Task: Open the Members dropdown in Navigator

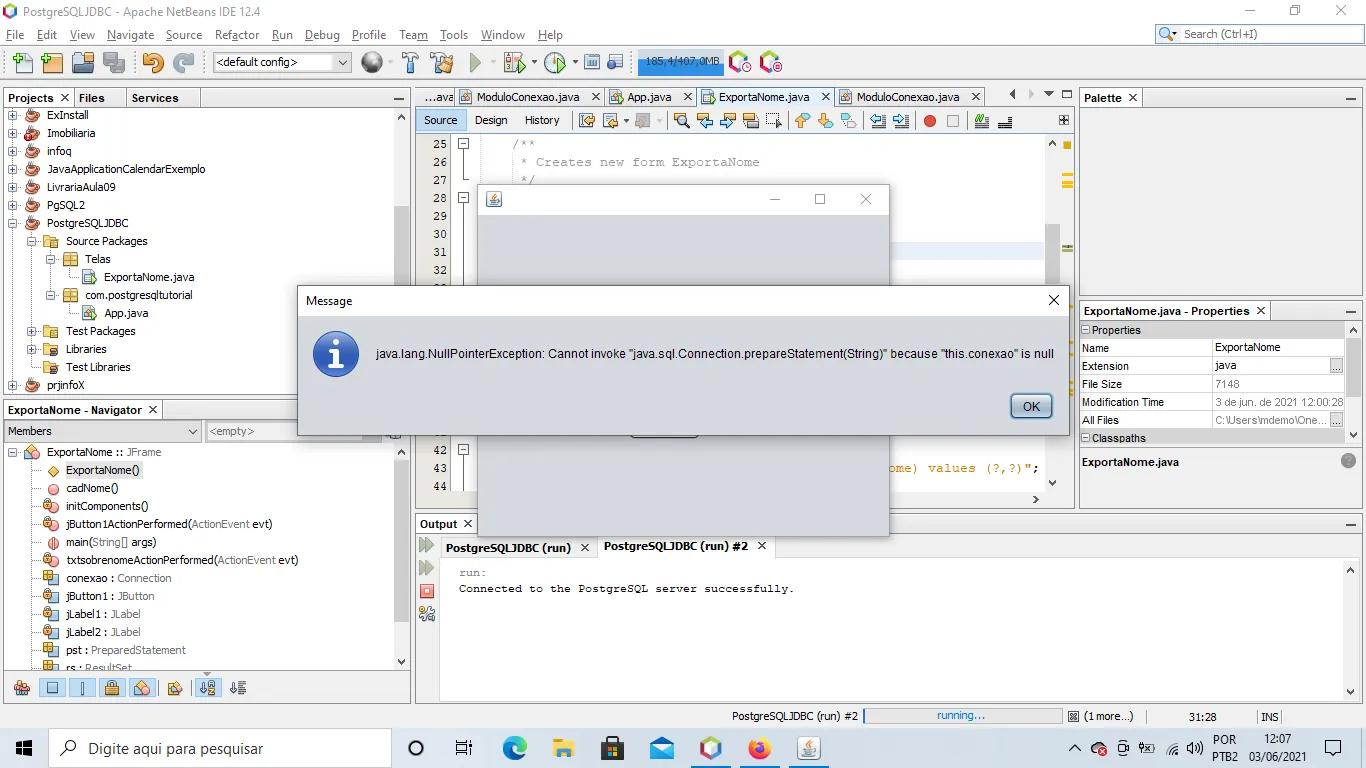Action: tap(103, 431)
